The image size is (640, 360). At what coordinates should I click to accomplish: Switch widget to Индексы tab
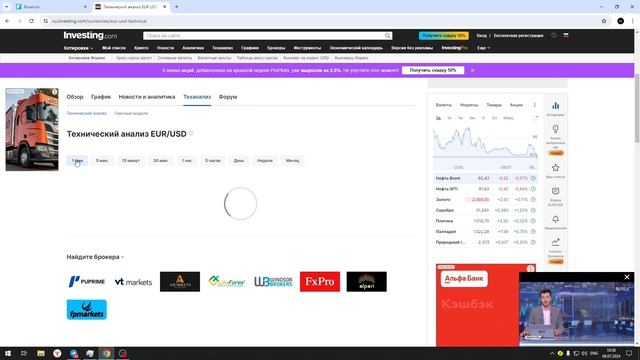pyautogui.click(x=469, y=105)
